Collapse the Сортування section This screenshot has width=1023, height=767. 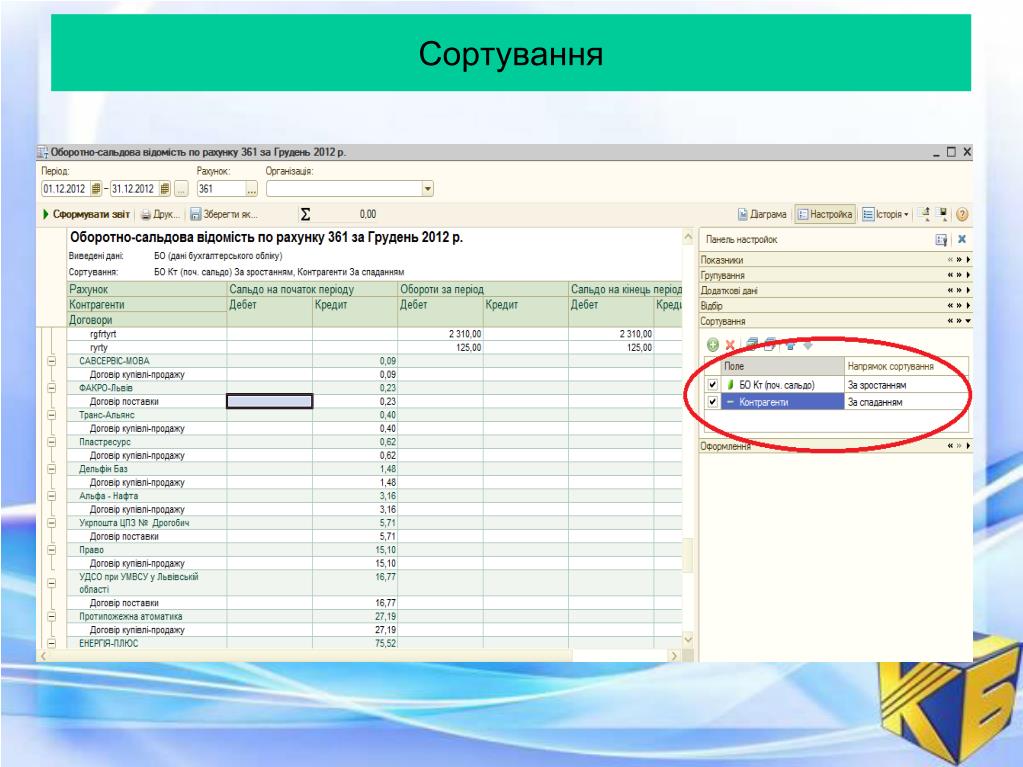coord(969,321)
